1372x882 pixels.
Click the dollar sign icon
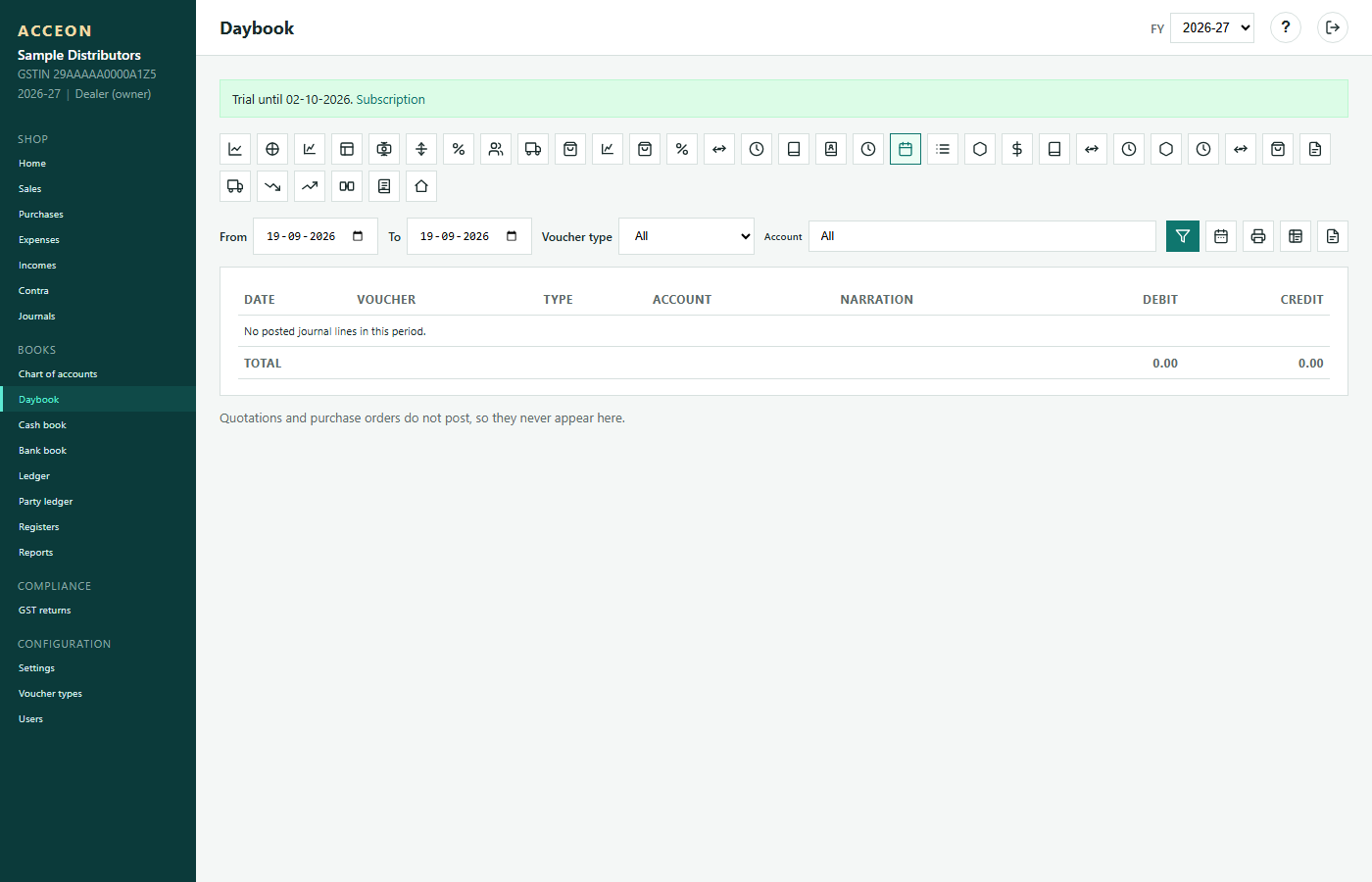click(x=1017, y=149)
